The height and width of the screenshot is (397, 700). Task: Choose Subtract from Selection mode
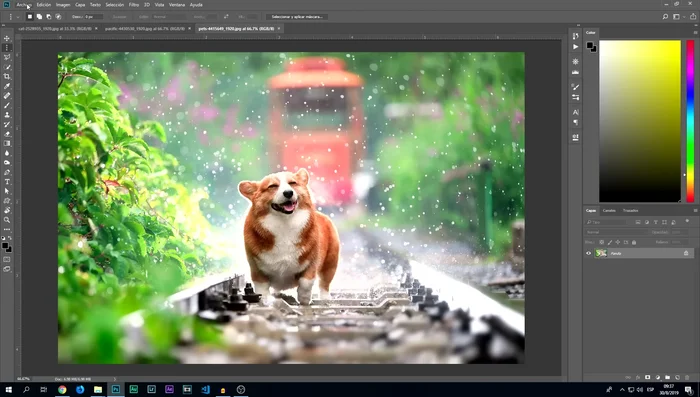pos(49,17)
